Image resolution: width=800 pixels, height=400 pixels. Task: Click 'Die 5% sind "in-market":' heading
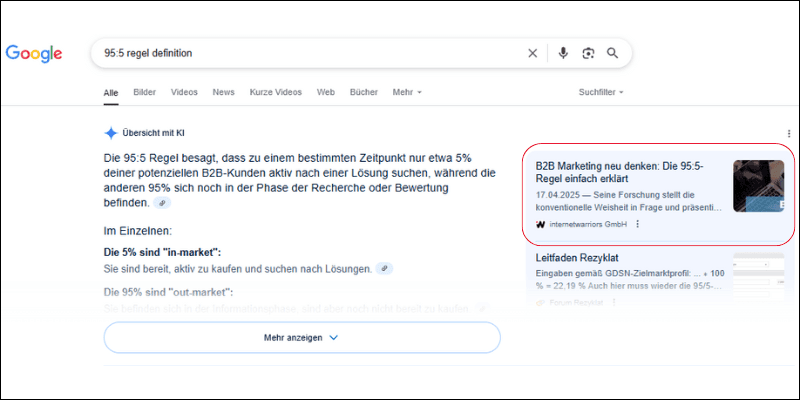tap(162, 253)
